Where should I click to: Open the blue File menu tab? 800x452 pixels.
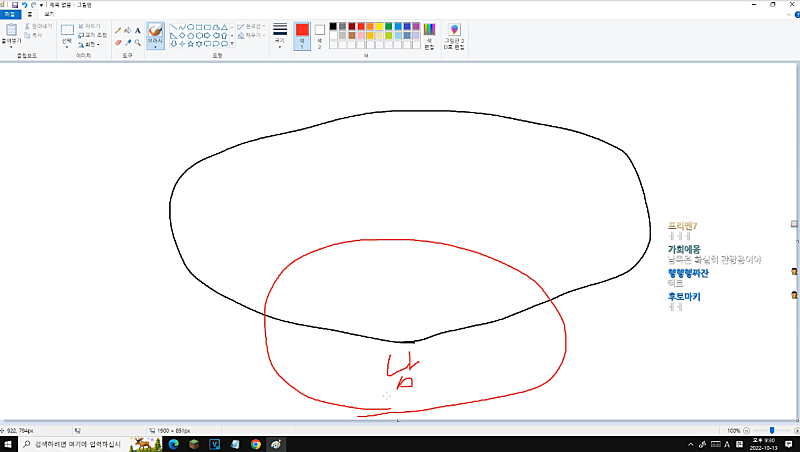point(9,14)
